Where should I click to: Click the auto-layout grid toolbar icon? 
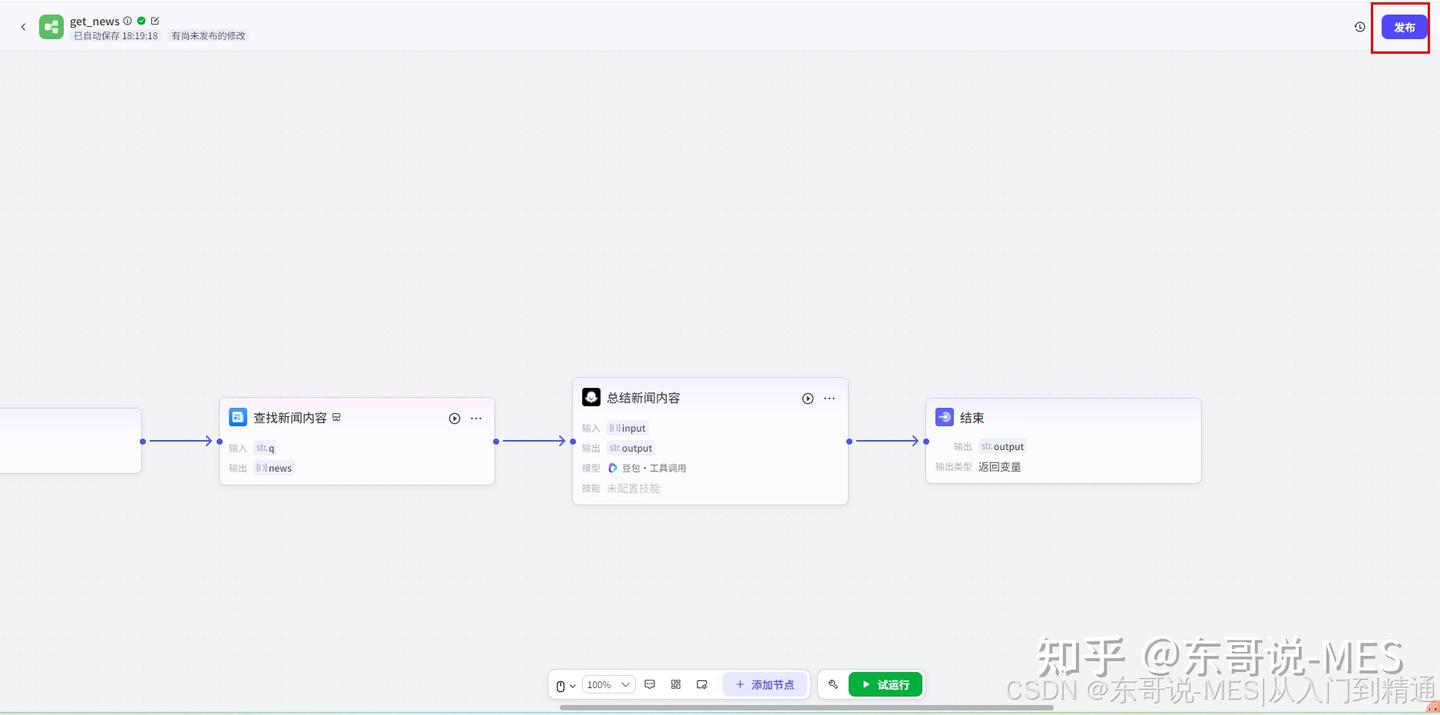point(676,685)
